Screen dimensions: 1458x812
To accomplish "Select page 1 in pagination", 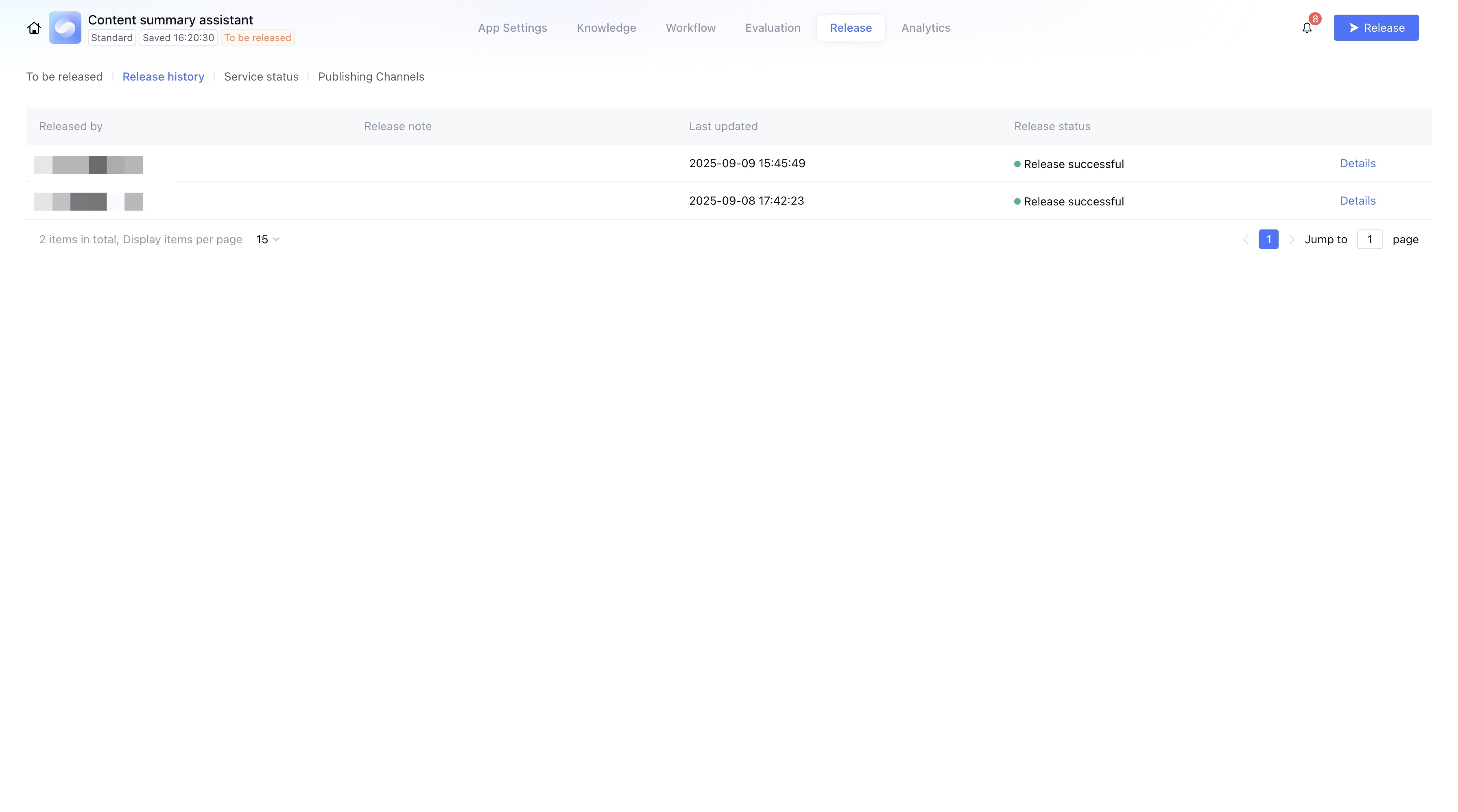I will 1268,239.
